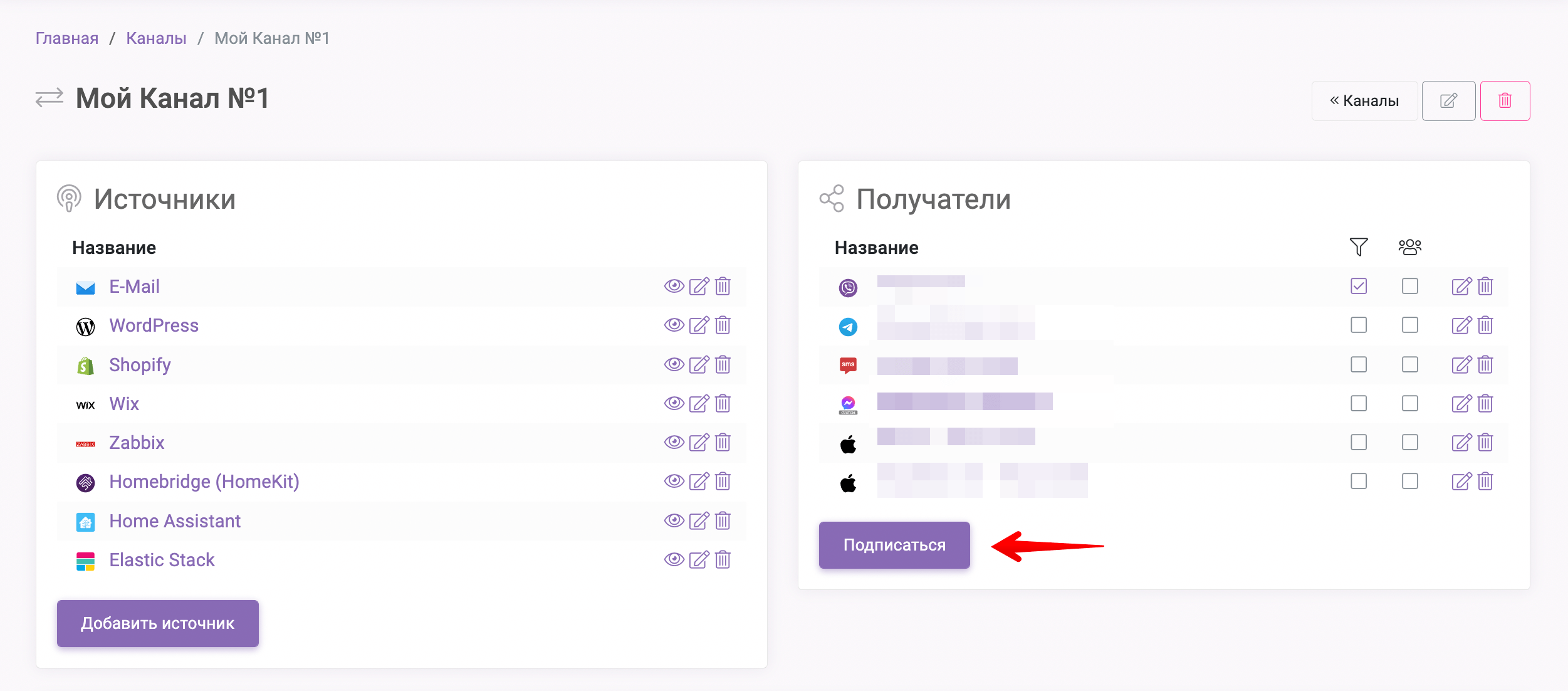
Task: View the E-Mail source details eye icon
Action: pos(674,286)
